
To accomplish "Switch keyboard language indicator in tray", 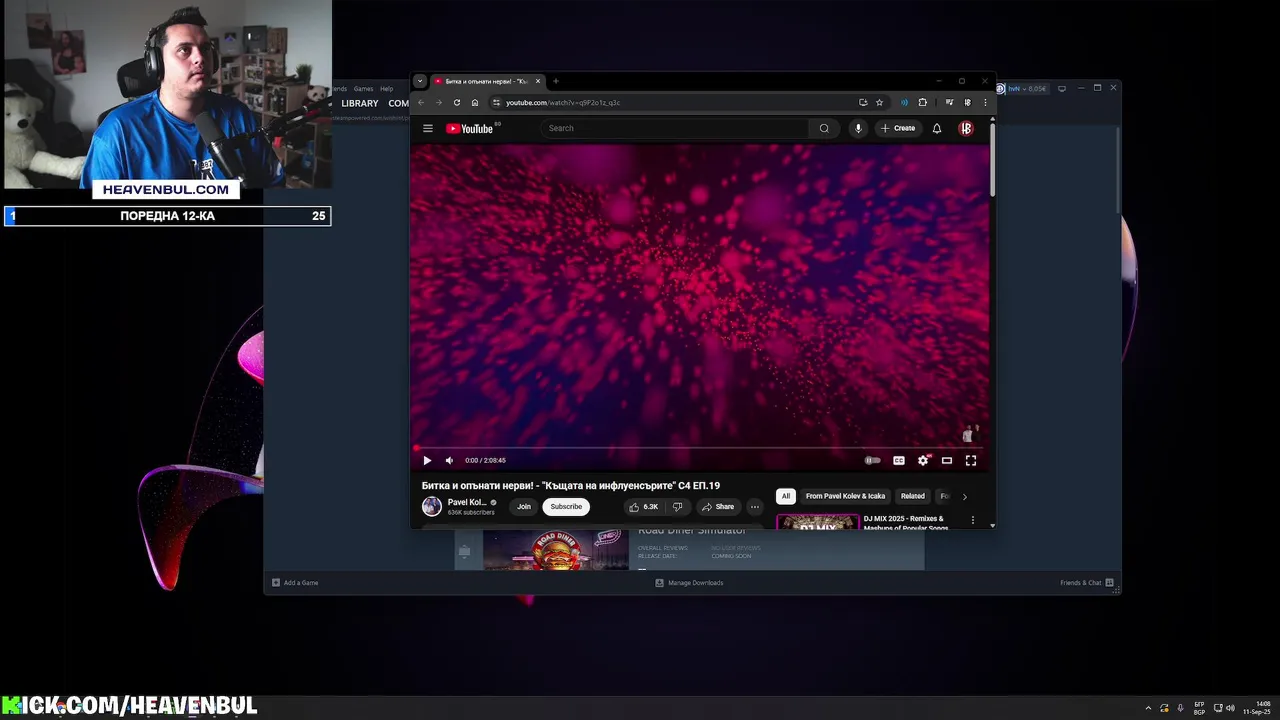I will click(x=1199, y=708).
